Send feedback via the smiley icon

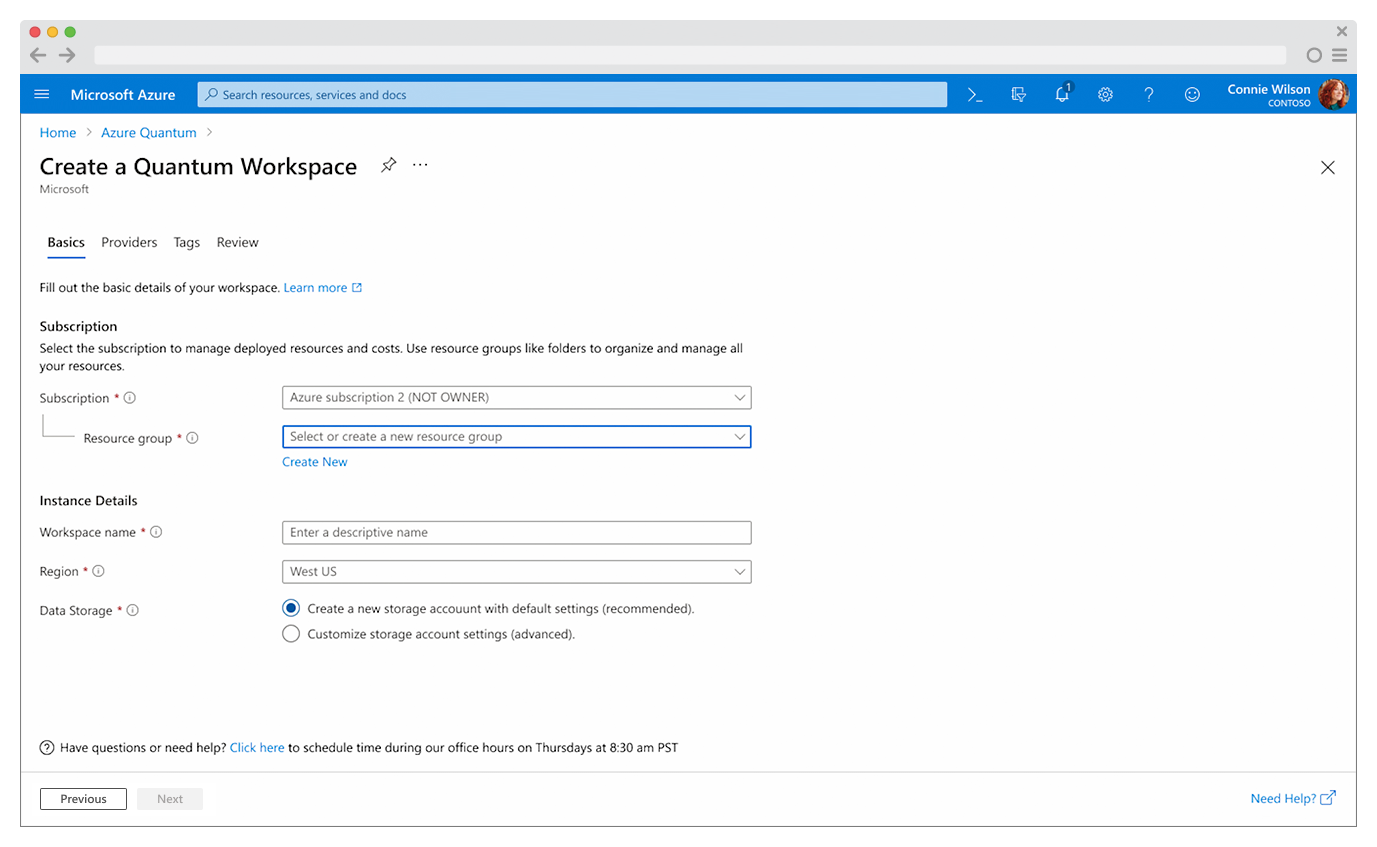tap(1192, 94)
